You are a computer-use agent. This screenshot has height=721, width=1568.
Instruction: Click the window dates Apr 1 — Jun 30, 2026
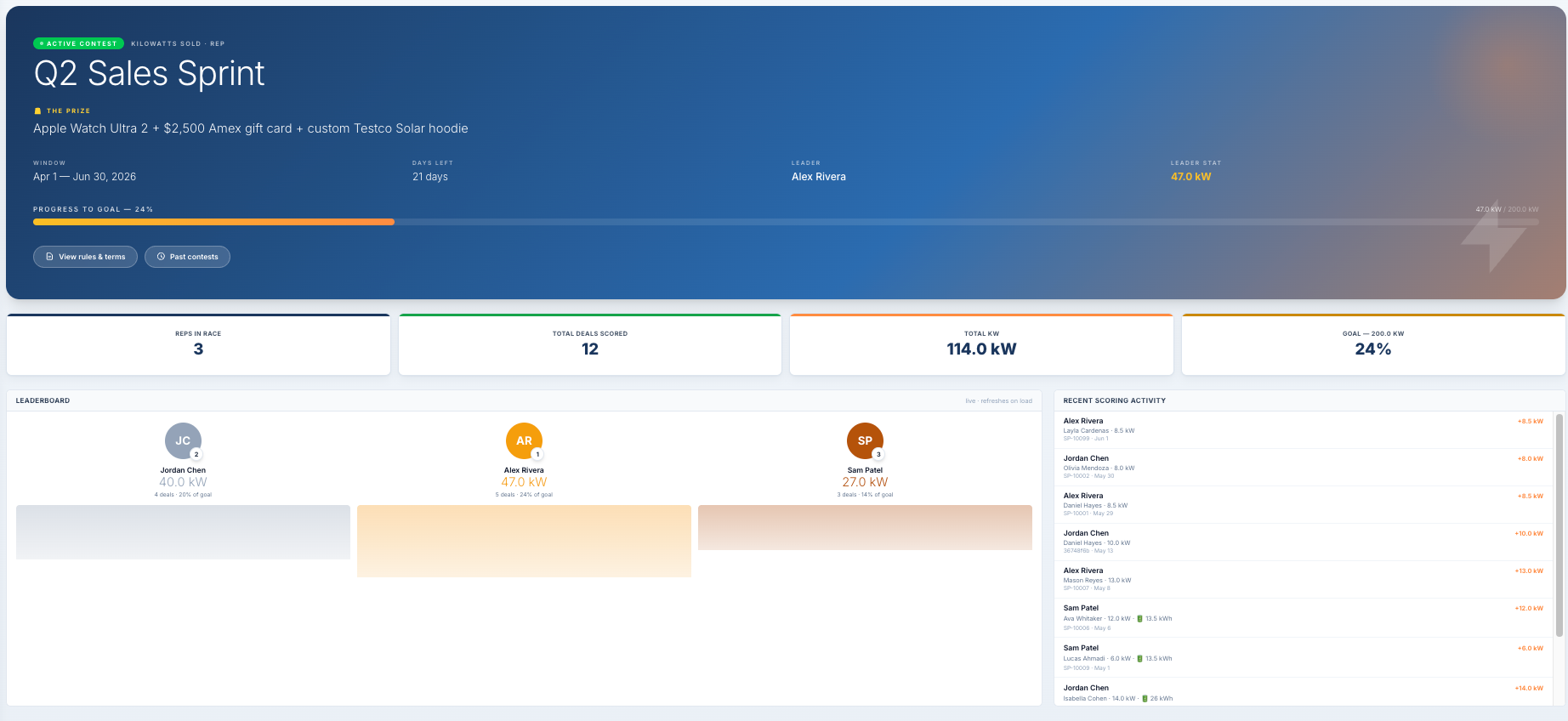pyautogui.click(x=85, y=177)
